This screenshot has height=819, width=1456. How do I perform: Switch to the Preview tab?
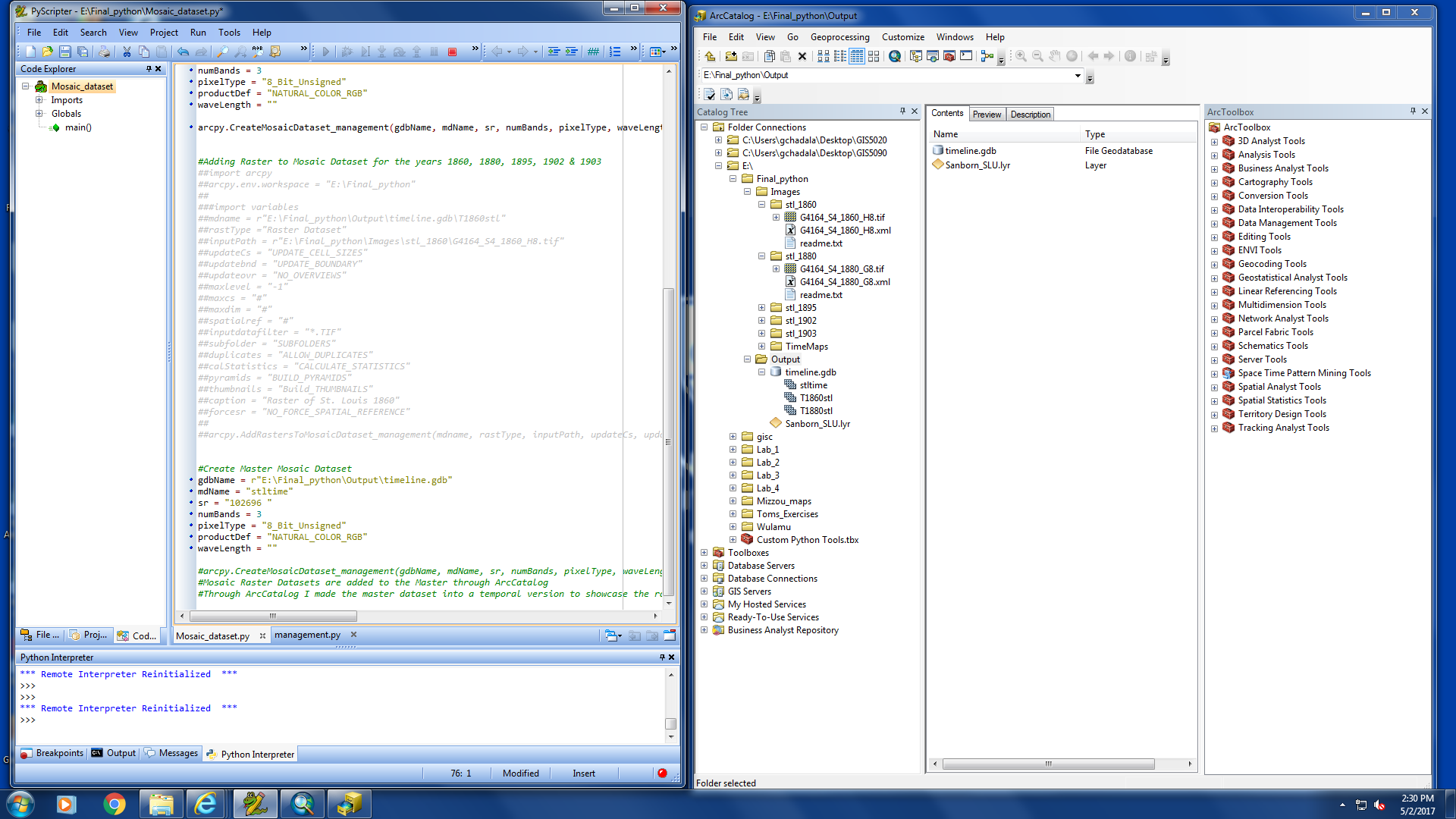coord(987,114)
